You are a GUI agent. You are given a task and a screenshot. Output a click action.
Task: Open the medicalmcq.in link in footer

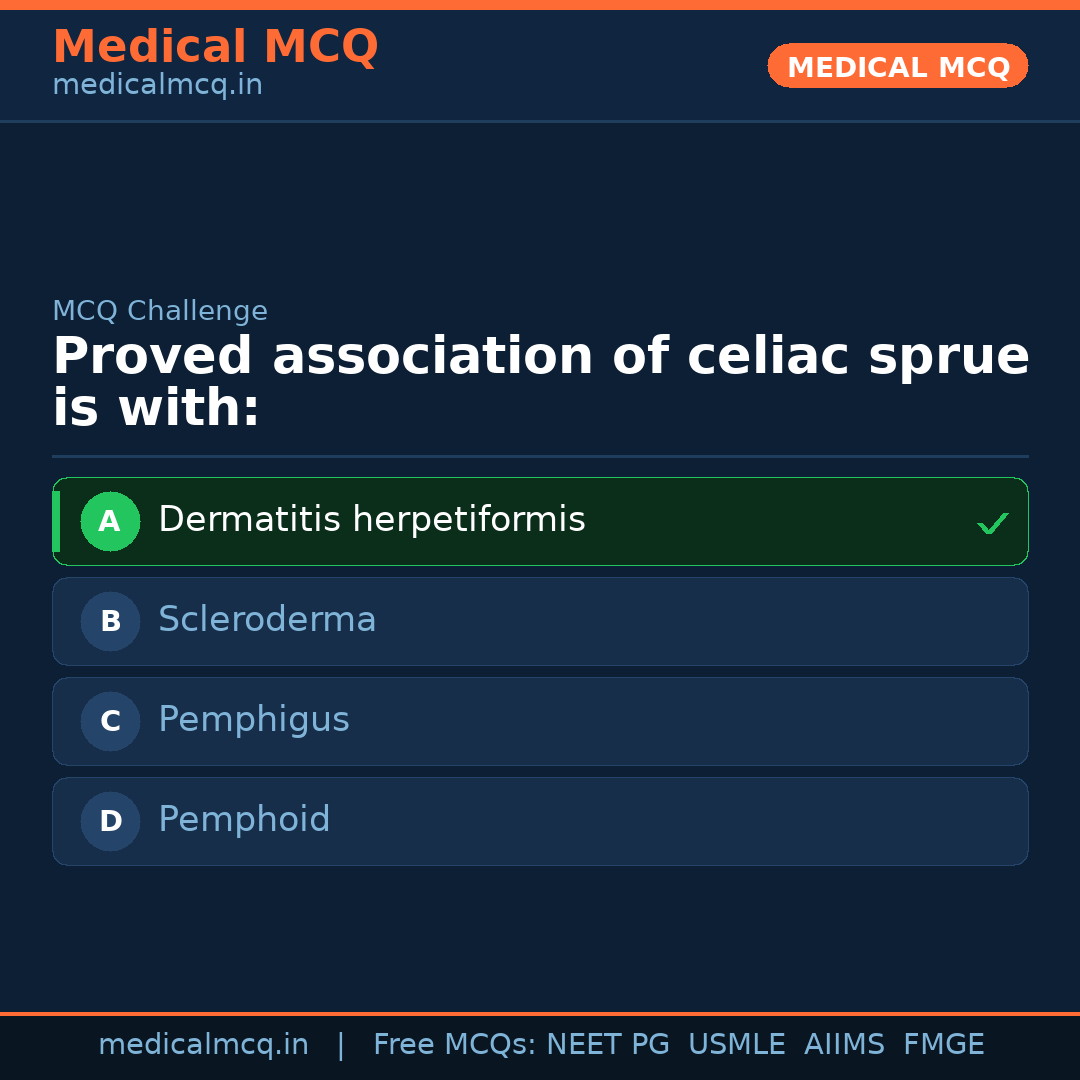[203, 1045]
